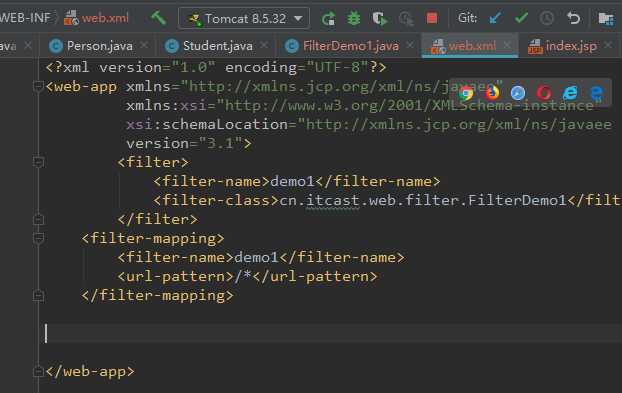The width and height of the screenshot is (622, 393).
Task: Click the green Rerun Tomcat icon
Action: point(328,18)
